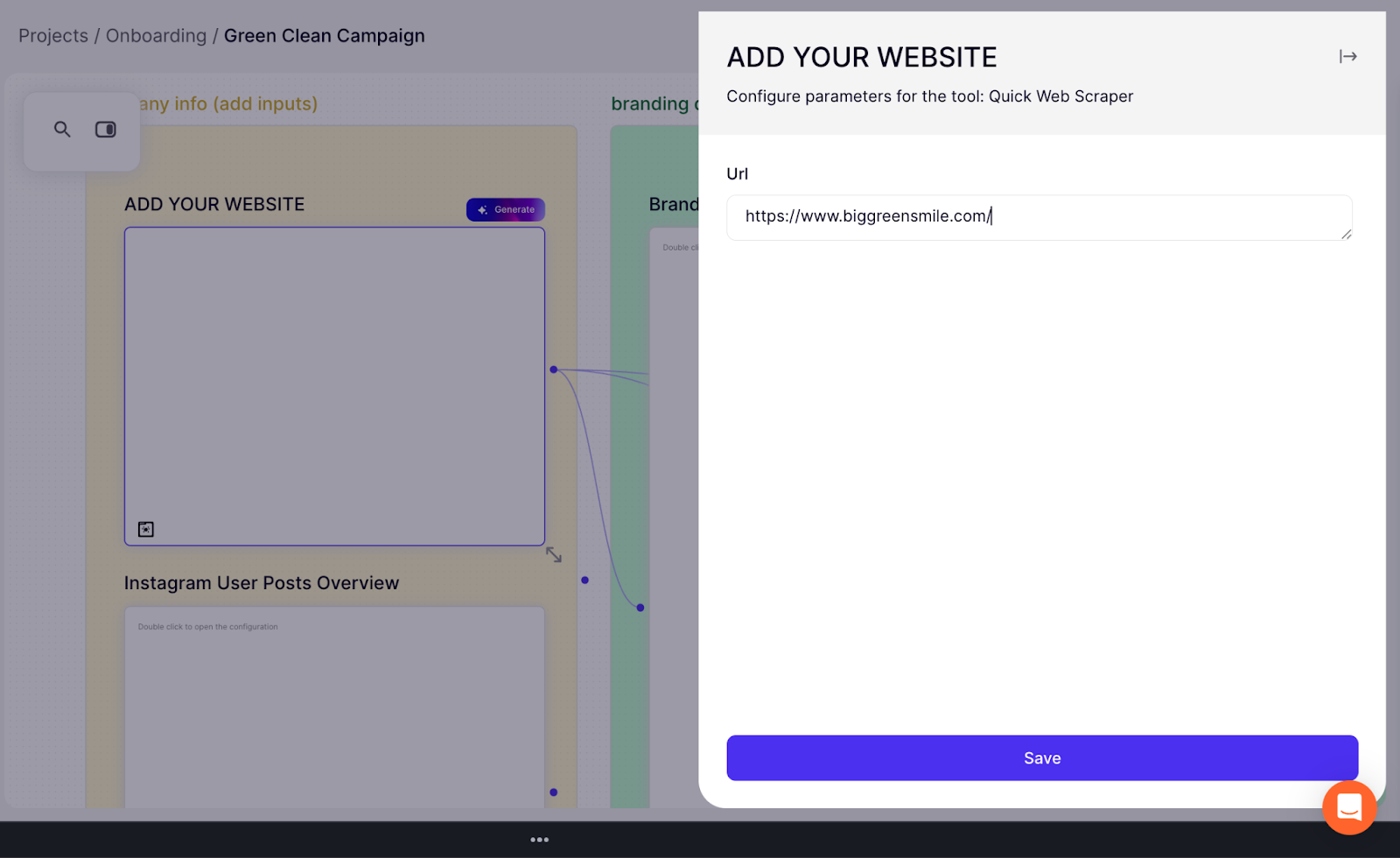
Task: Select Green Clean Campaign breadcrumb item
Action: pyautogui.click(x=324, y=36)
